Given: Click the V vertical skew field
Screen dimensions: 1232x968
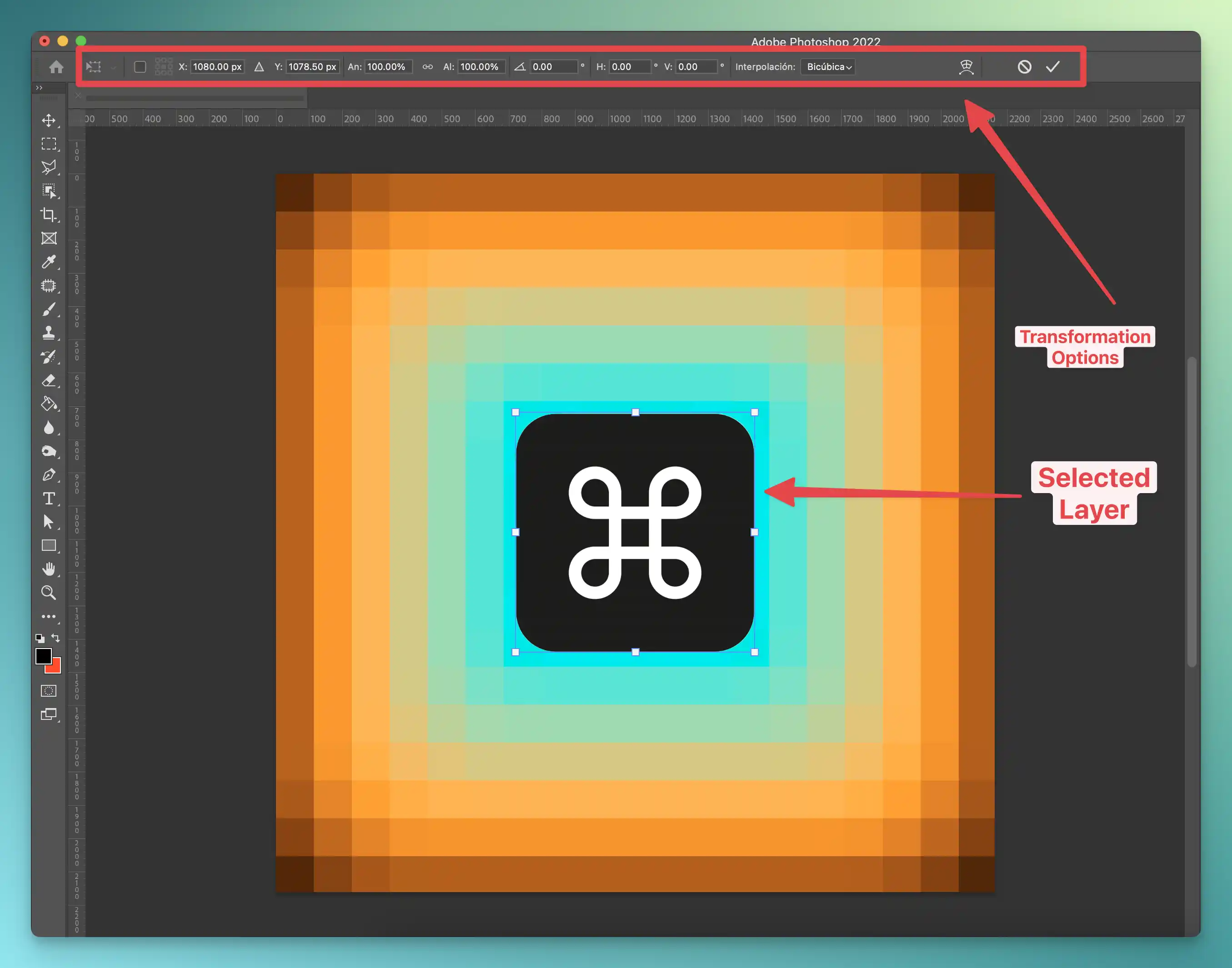Looking at the screenshot, I should pyautogui.click(x=697, y=67).
